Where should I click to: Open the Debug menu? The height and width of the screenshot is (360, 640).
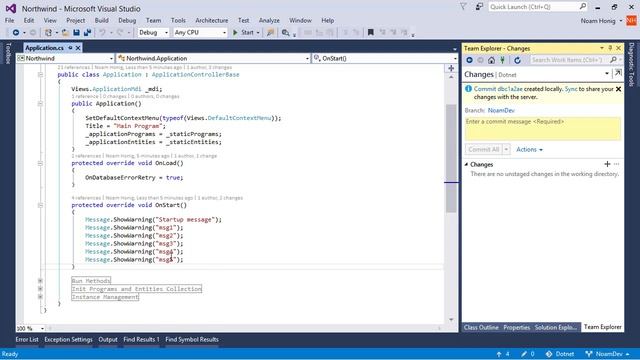(127, 20)
